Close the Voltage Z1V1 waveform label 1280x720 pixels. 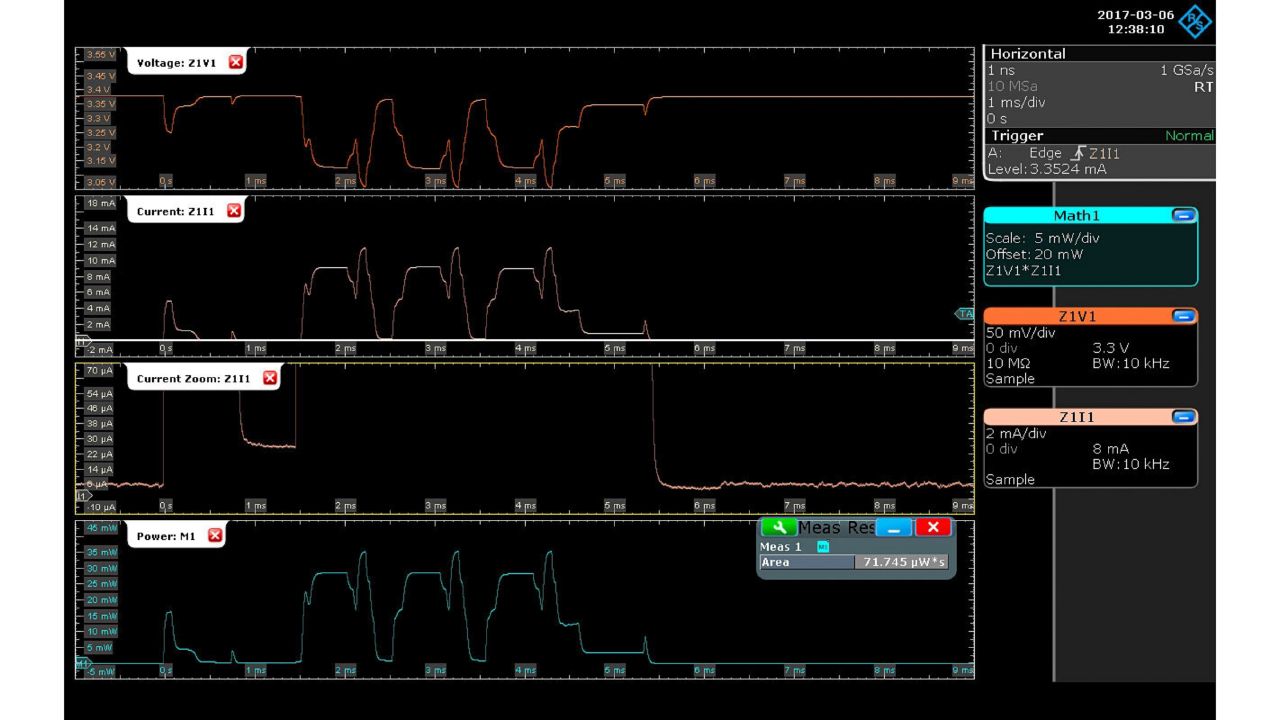point(236,62)
